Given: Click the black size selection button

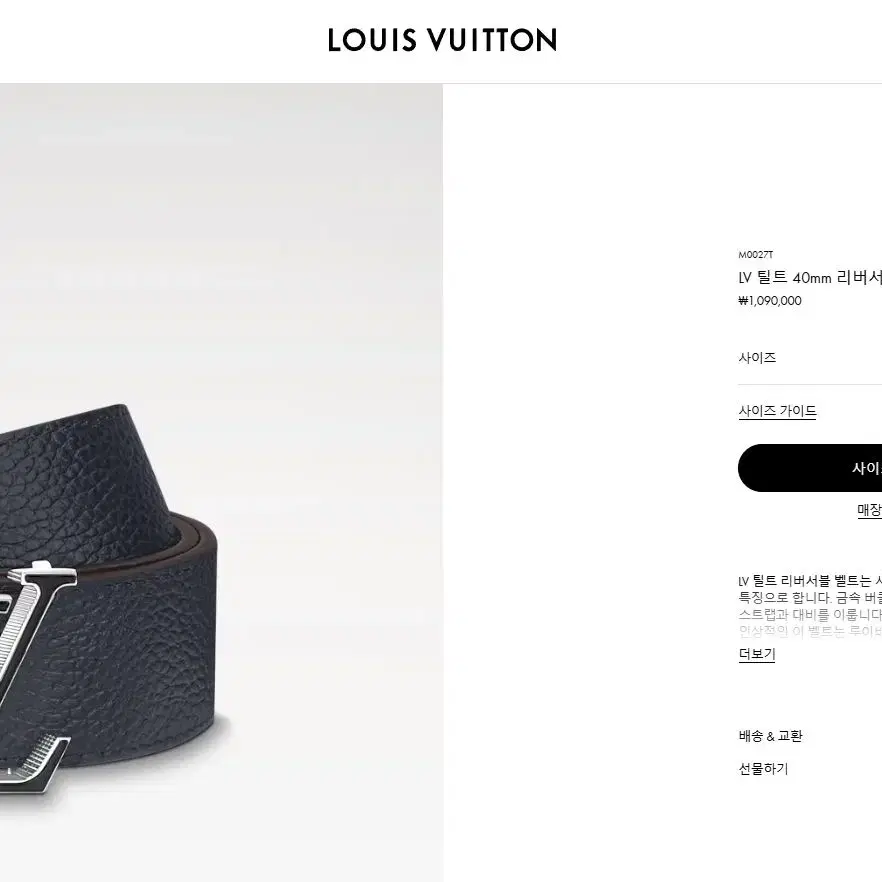Looking at the screenshot, I should [x=810, y=468].
